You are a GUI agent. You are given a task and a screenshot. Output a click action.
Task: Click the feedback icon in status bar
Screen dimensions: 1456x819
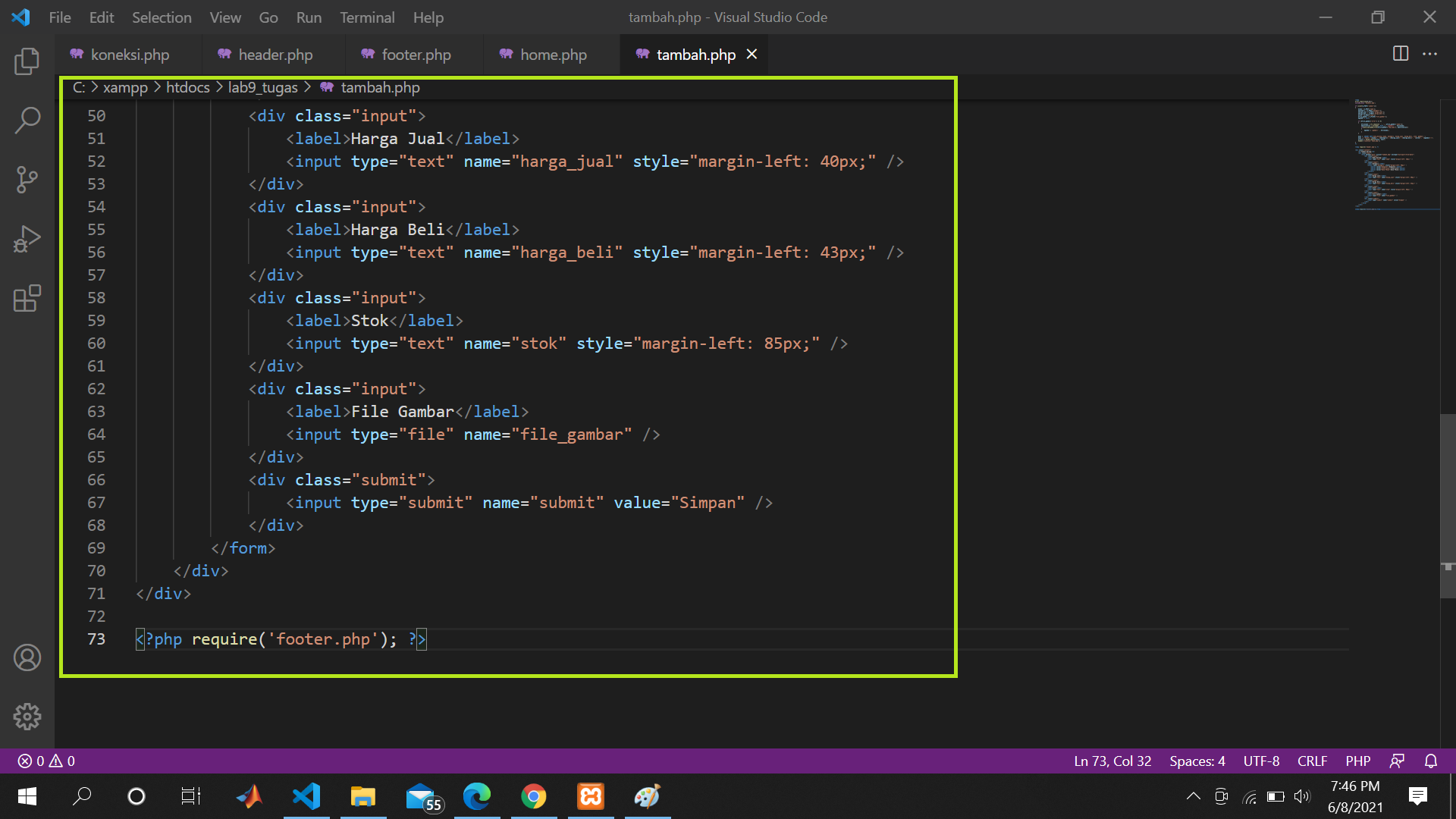(1397, 761)
